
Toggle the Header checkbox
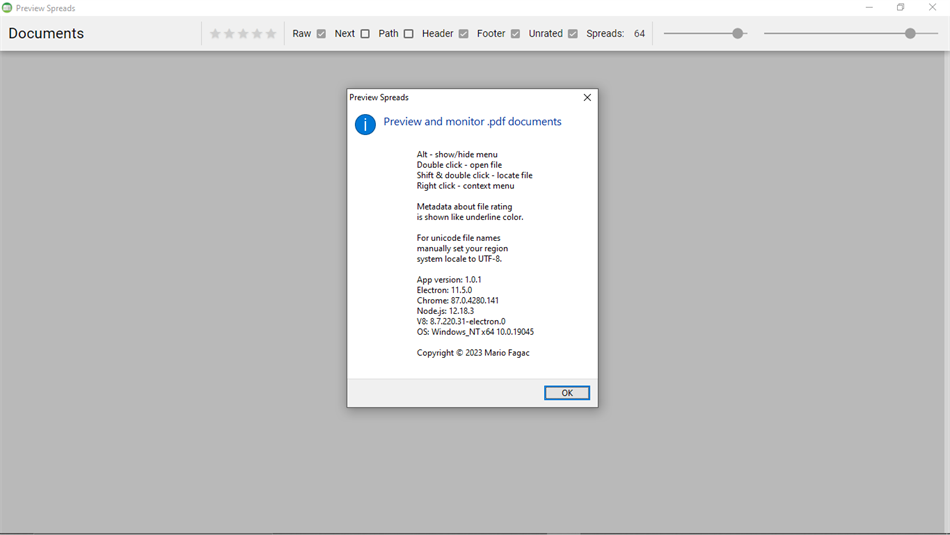click(463, 34)
